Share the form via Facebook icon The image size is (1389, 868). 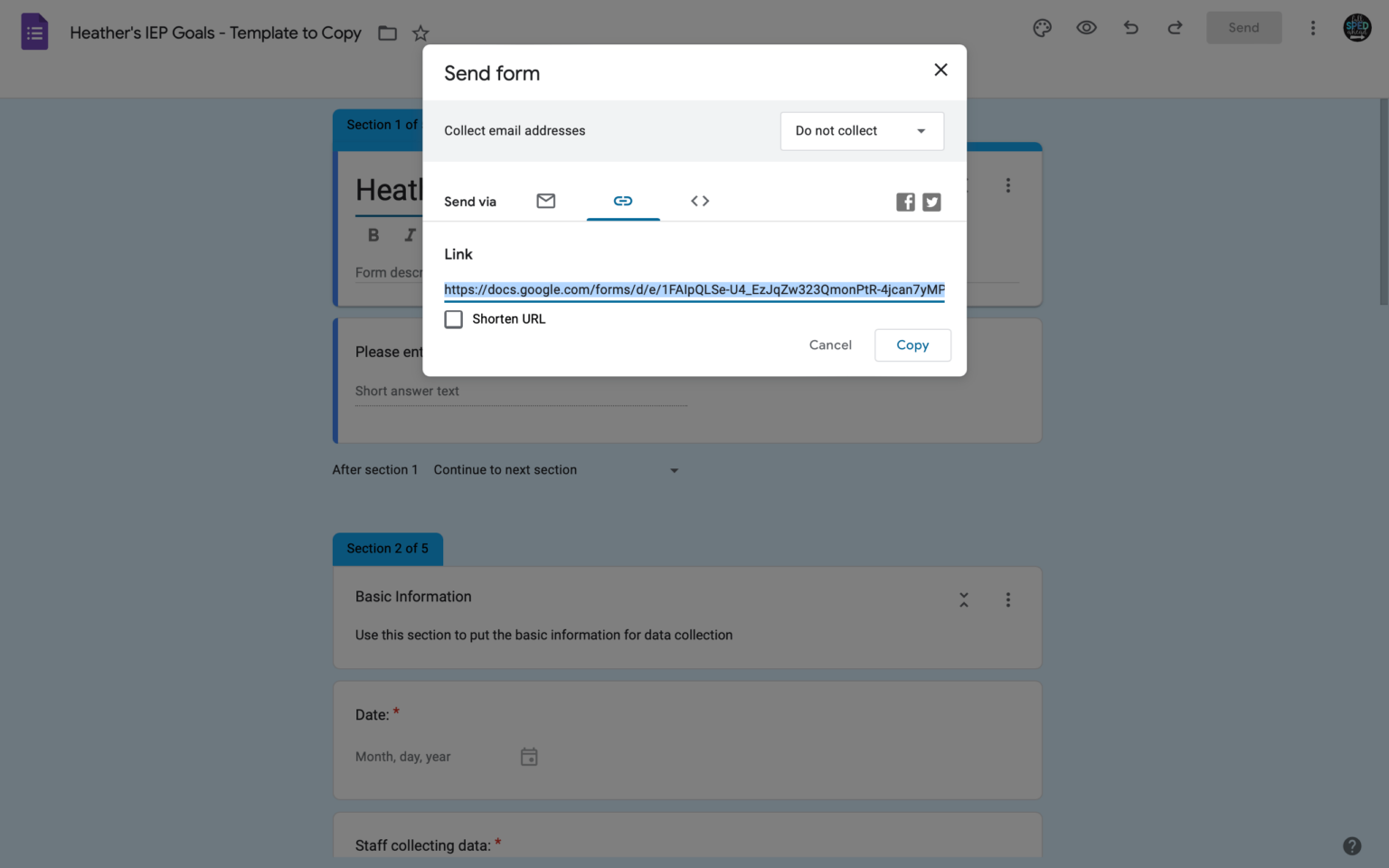pyautogui.click(x=905, y=202)
